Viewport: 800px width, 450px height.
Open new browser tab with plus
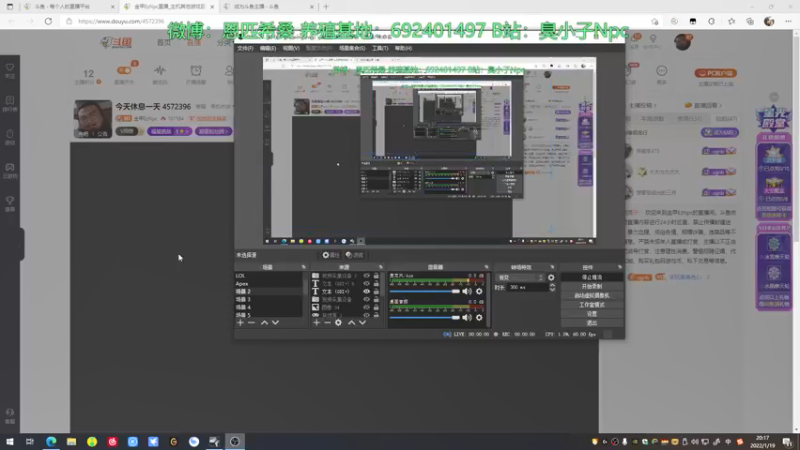pos(326,7)
